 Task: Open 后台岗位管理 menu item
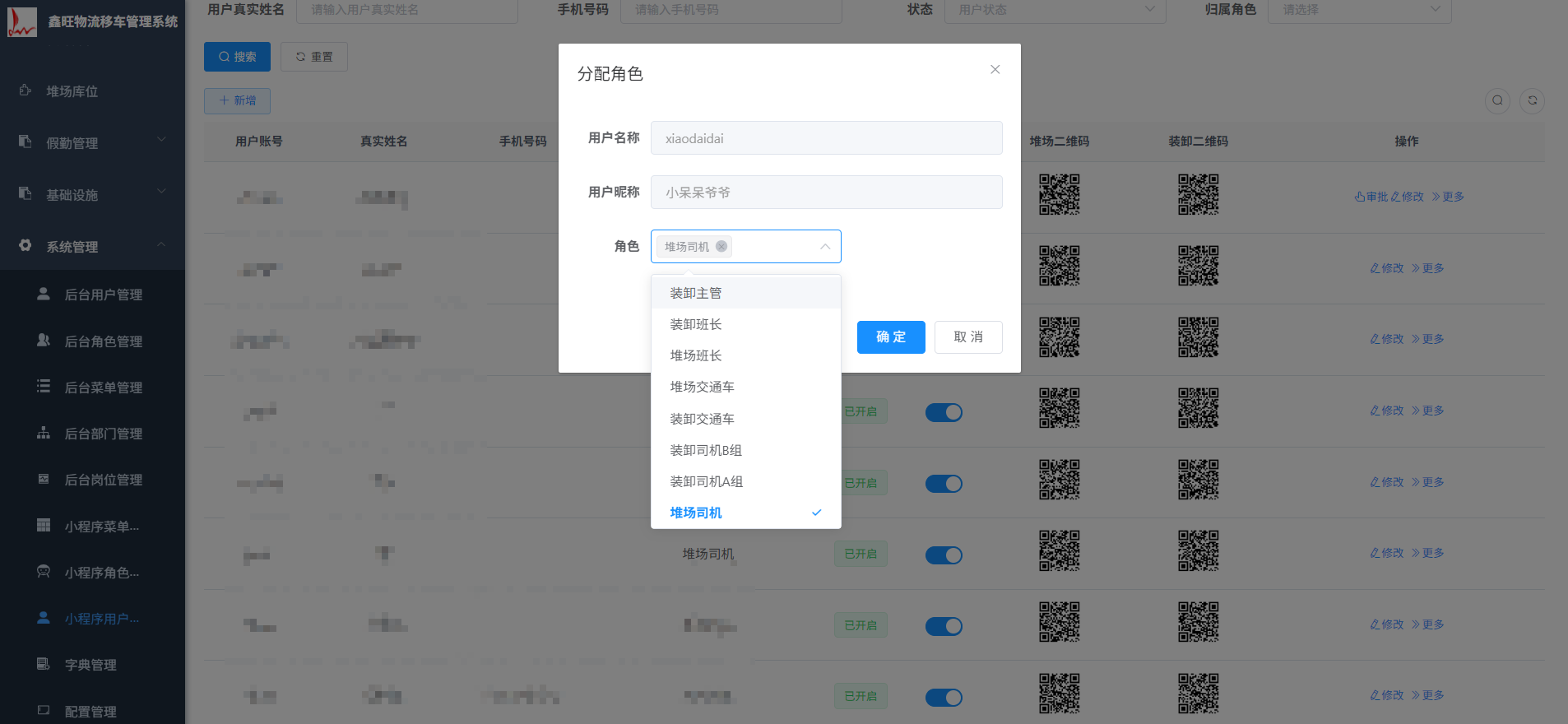tap(92, 479)
